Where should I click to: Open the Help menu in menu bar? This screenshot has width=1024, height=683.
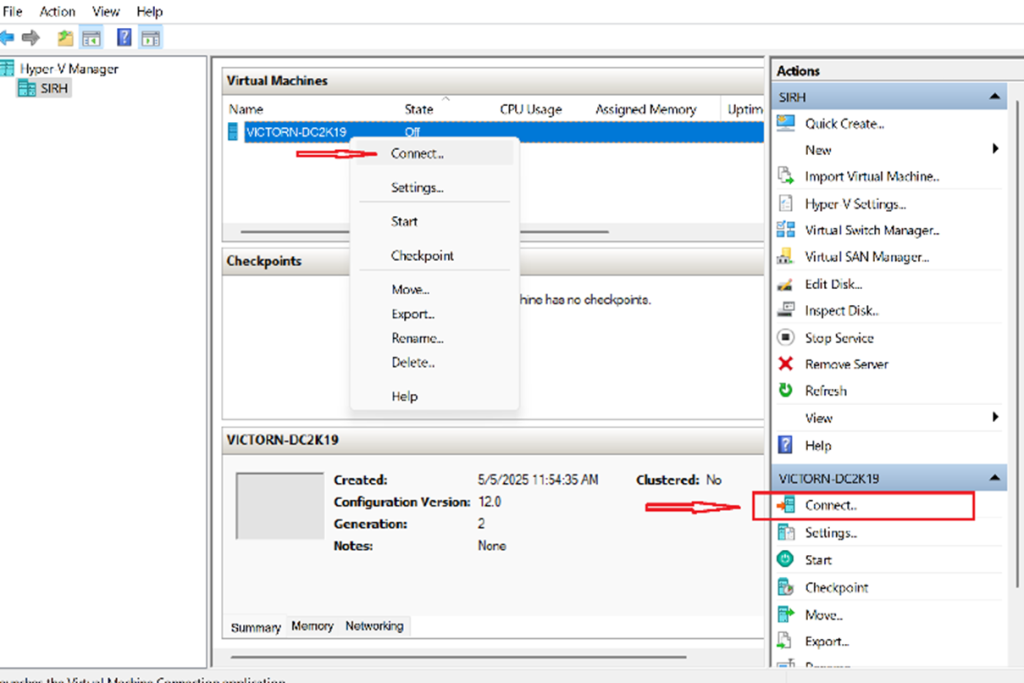(150, 11)
